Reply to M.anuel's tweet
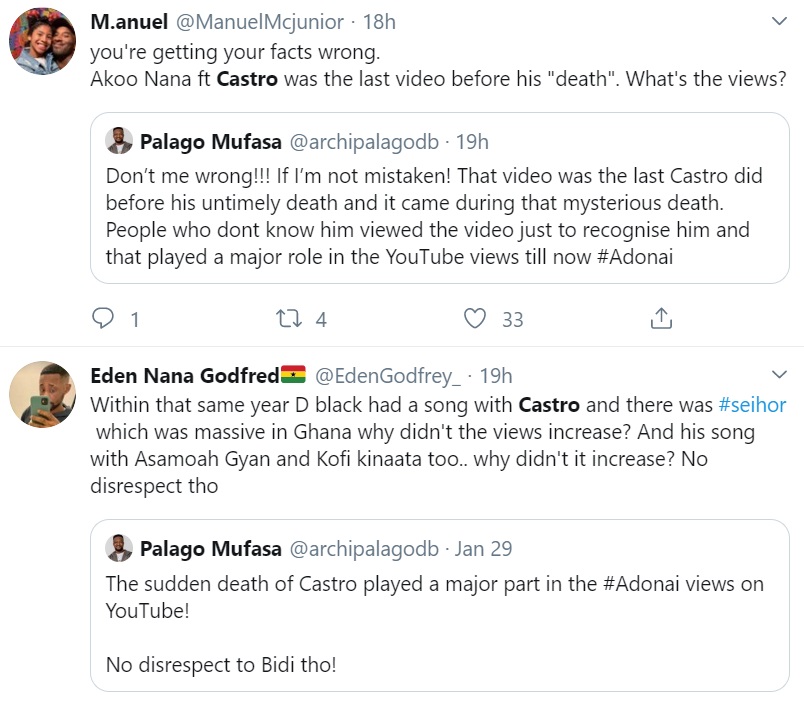804x708 pixels. pyautogui.click(x=104, y=319)
